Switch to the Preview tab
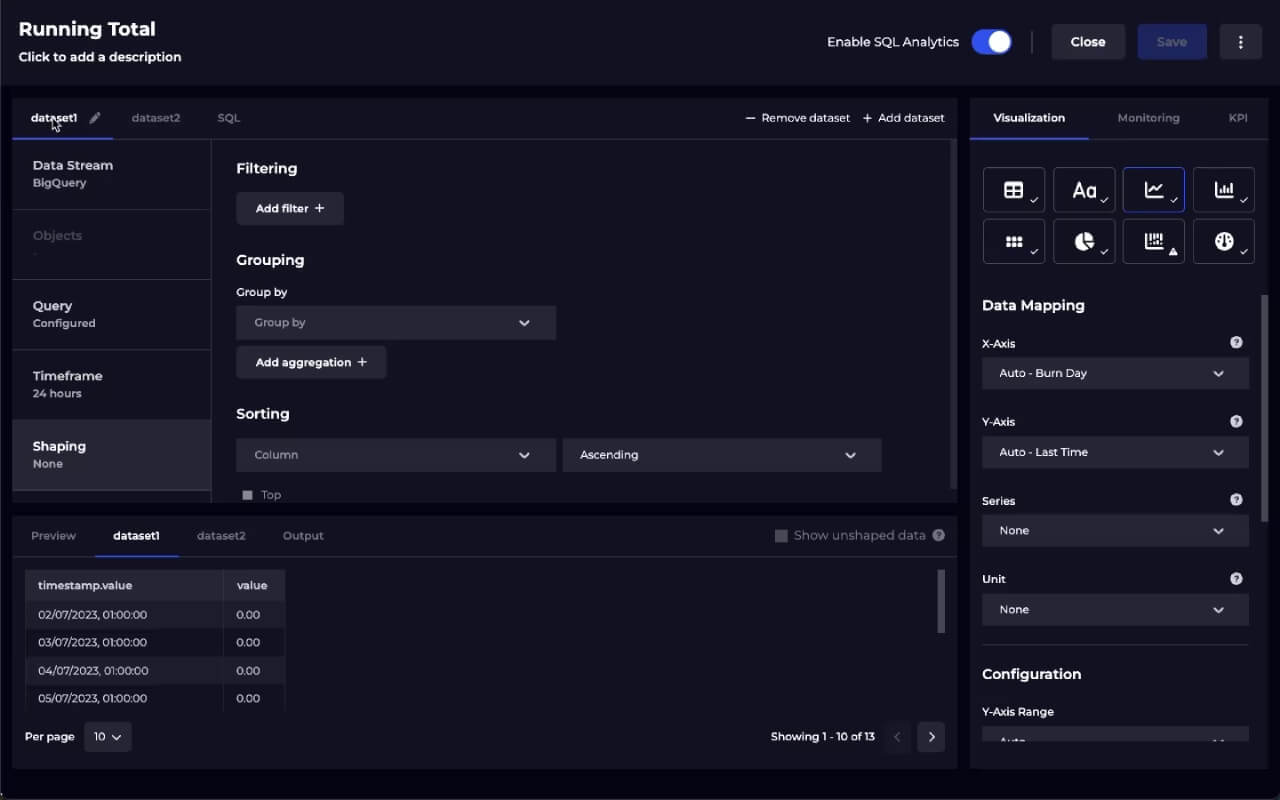 point(53,536)
